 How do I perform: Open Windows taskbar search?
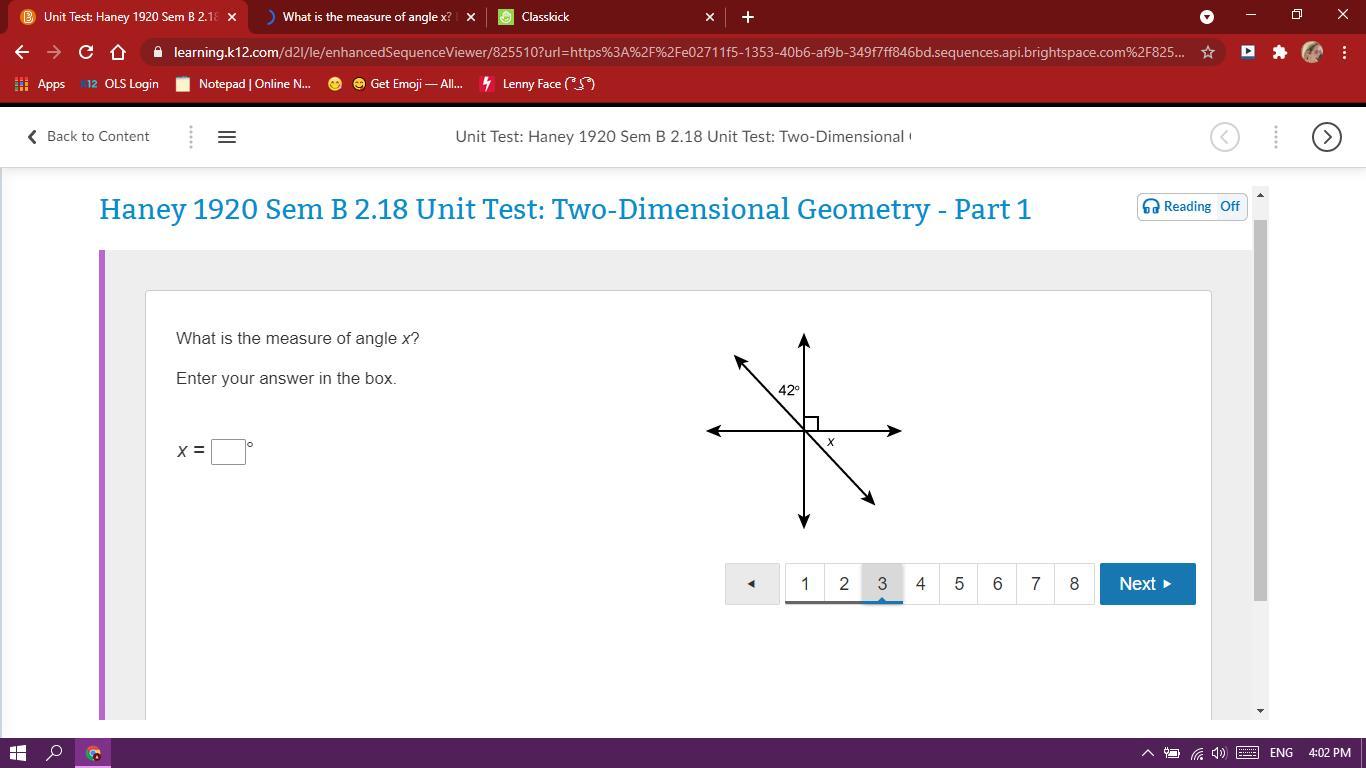click(x=55, y=753)
